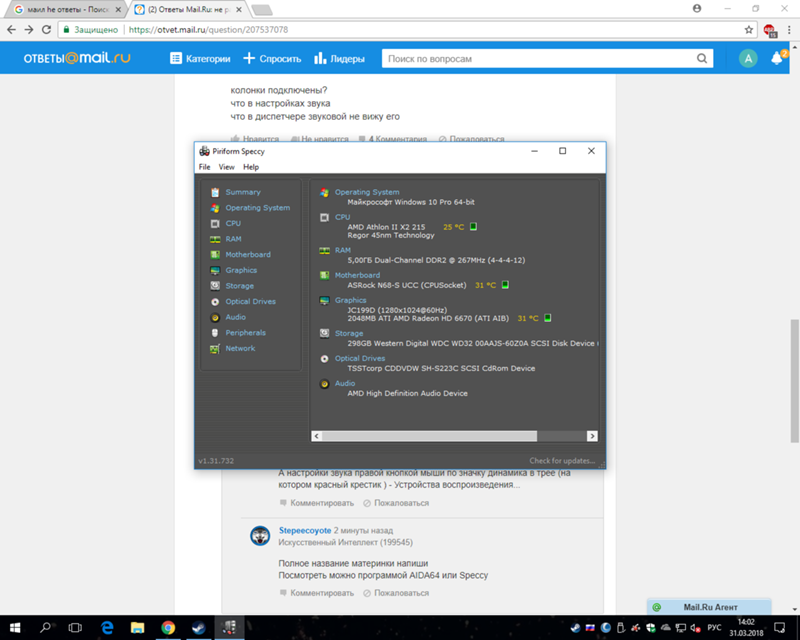Click the motherboard 31 °C temperature indicator
The image size is (800, 640).
(505, 285)
